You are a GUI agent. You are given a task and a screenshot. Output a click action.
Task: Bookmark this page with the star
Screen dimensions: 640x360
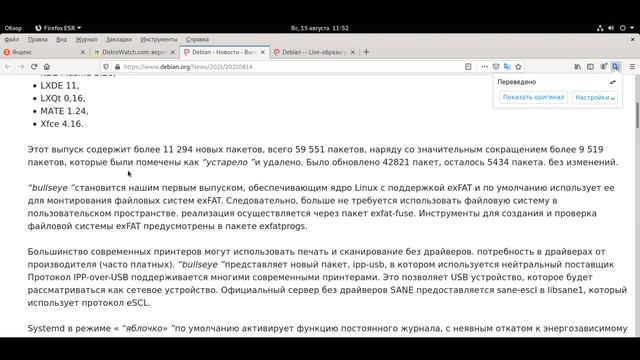tap(518, 67)
